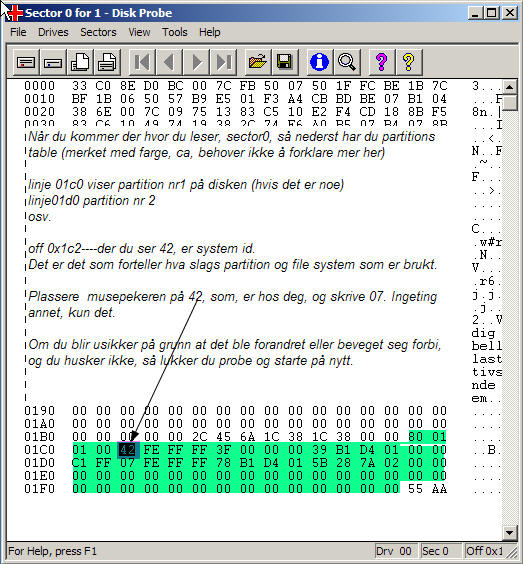Click the 'For Help, press F1' status text
This screenshot has width=523, height=564.
click(53, 551)
